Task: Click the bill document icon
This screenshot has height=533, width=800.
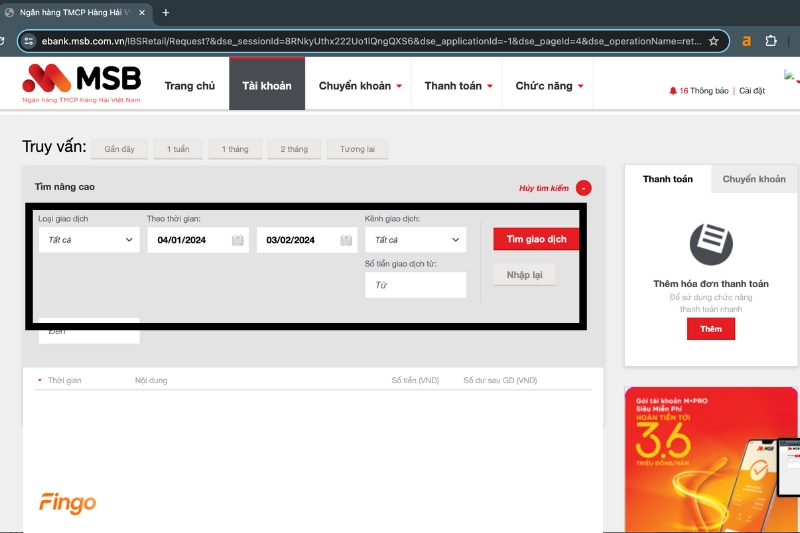Action: click(x=711, y=244)
